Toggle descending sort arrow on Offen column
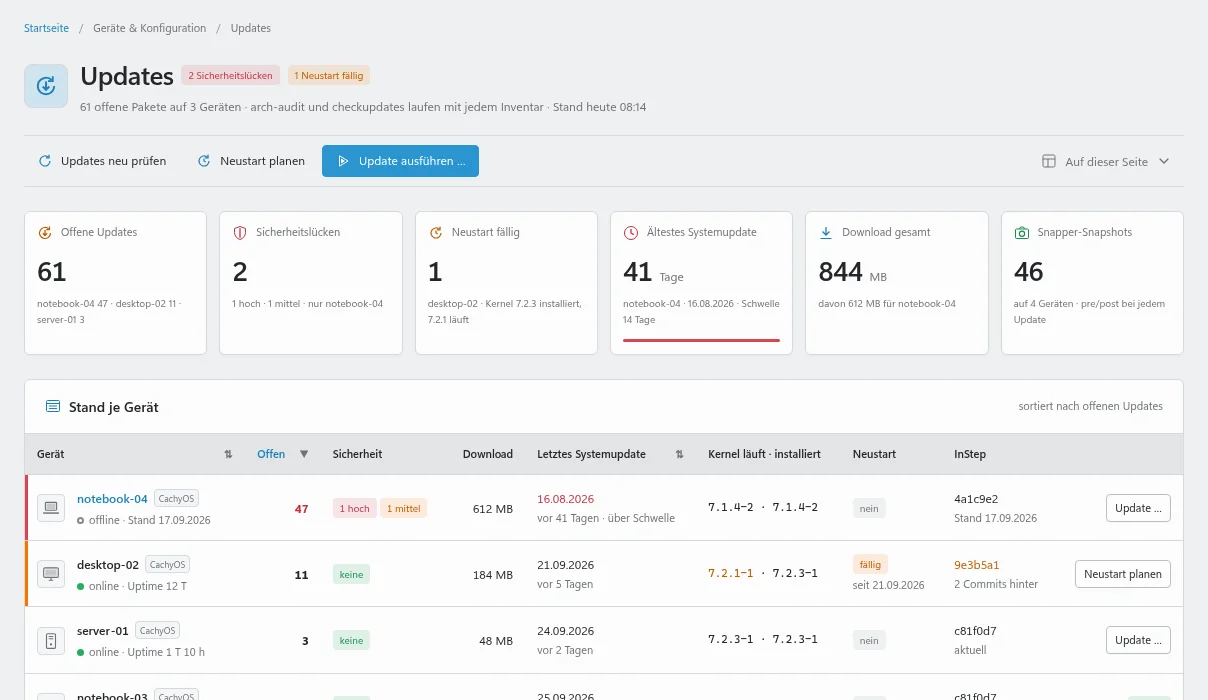Image resolution: width=1208 pixels, height=700 pixels. 304,454
